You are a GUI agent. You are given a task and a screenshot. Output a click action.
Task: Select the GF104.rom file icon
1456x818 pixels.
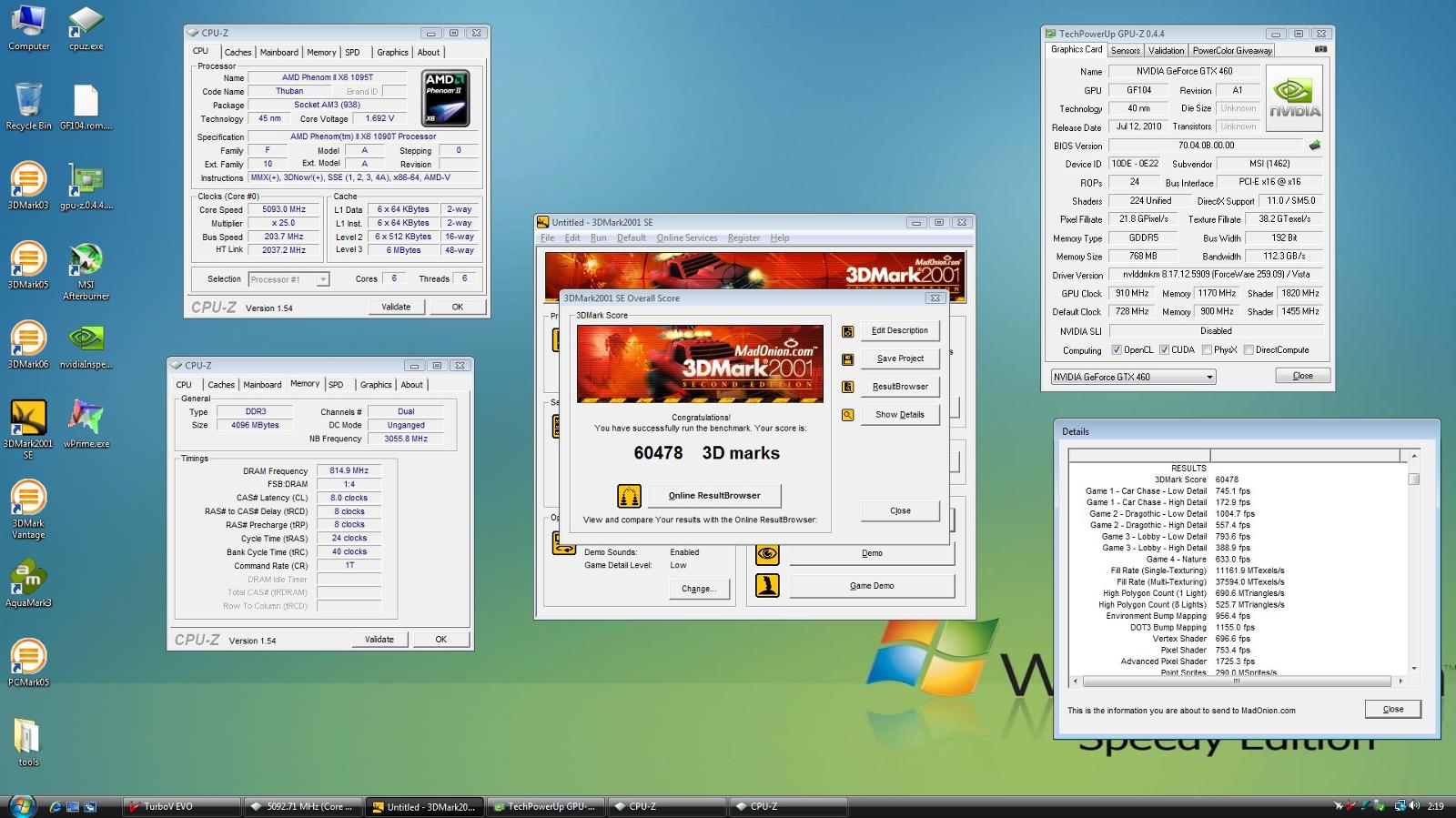pos(86,107)
